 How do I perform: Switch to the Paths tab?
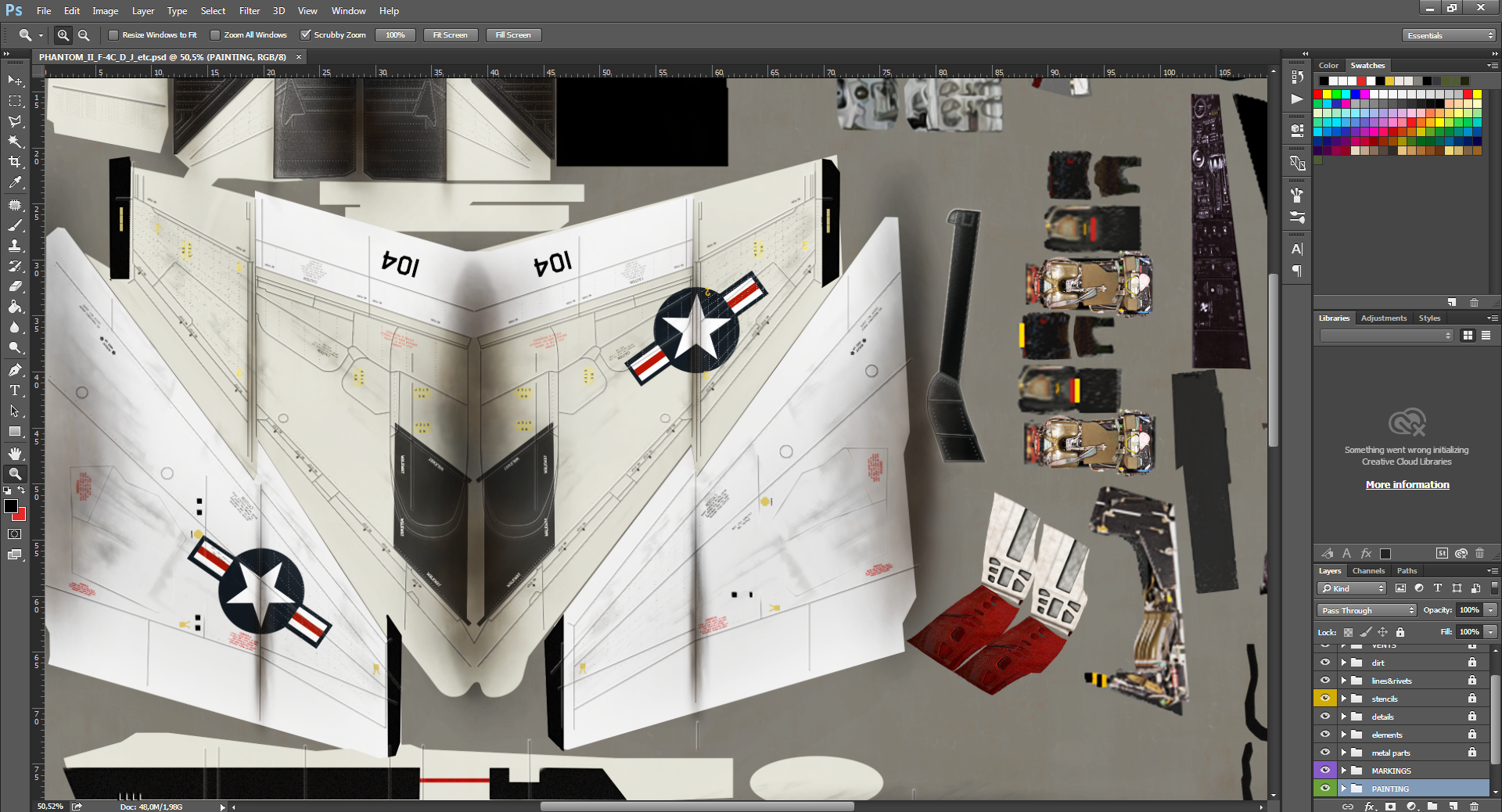1407,571
